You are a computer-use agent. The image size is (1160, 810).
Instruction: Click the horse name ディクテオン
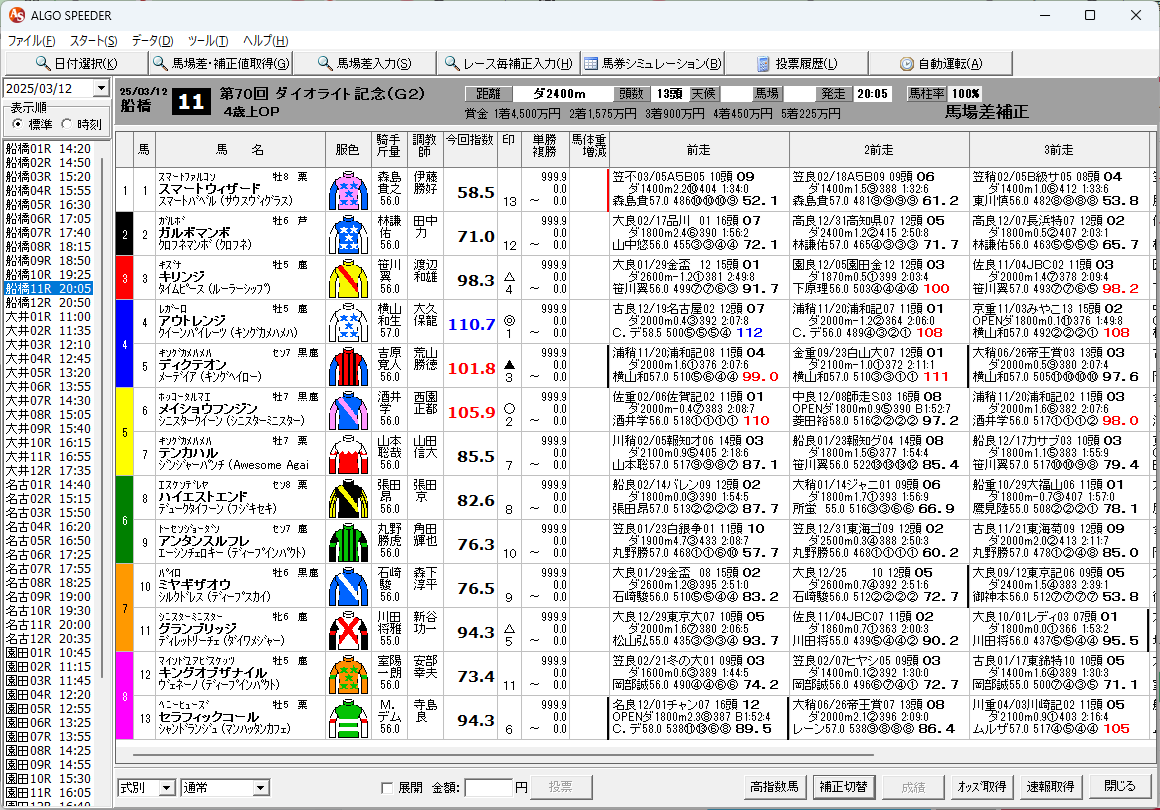[x=192, y=365]
